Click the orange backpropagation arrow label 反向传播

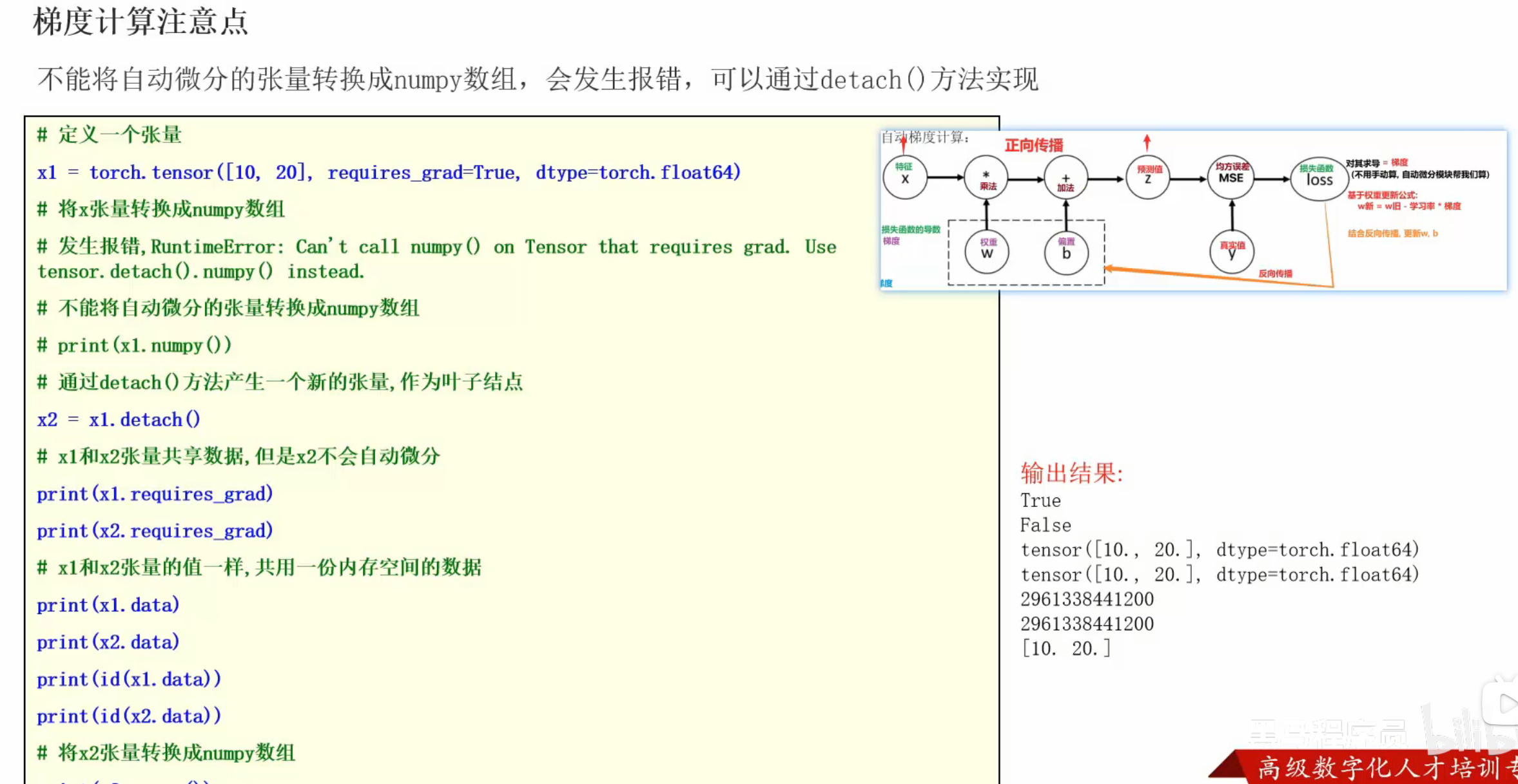click(1275, 274)
